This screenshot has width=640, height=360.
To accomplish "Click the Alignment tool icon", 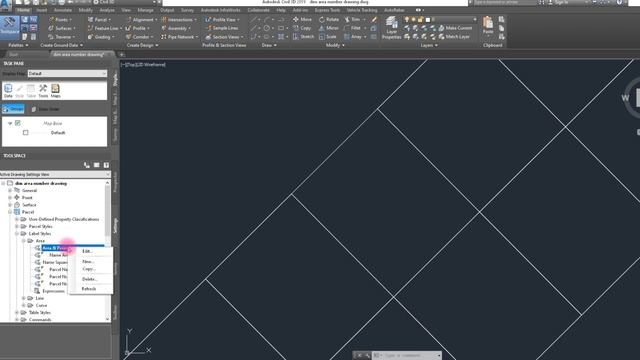I will click(x=129, y=20).
